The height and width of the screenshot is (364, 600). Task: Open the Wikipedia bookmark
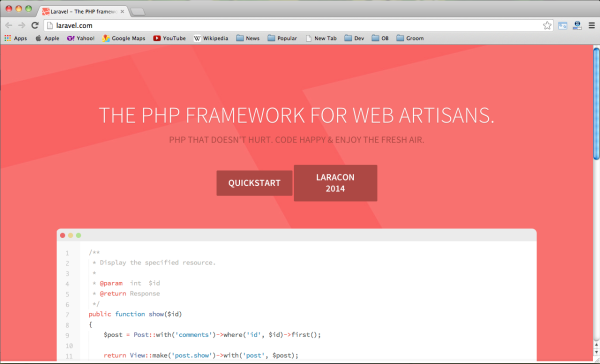pyautogui.click(x=211, y=38)
